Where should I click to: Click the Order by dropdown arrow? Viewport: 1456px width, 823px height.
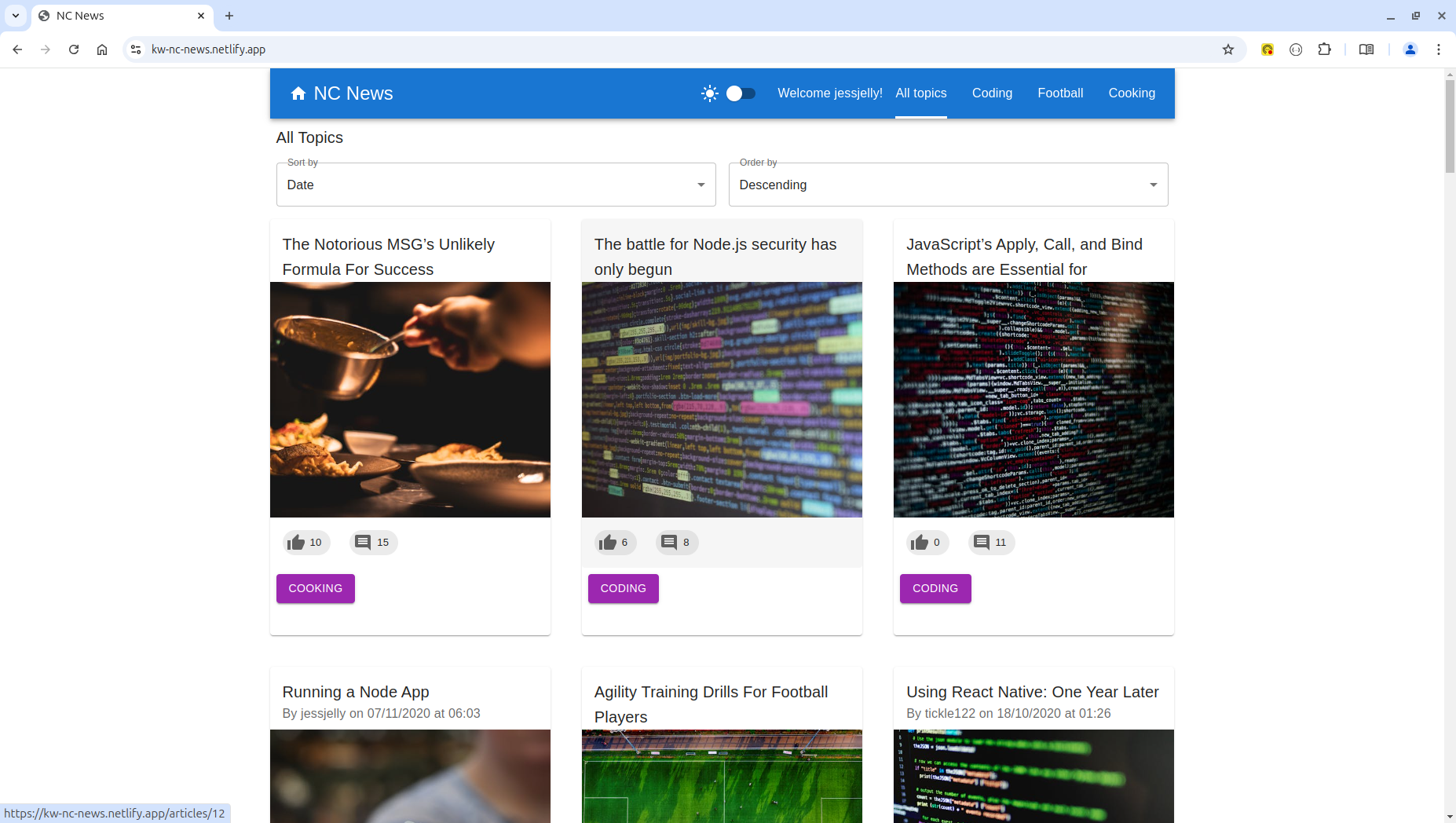(1154, 185)
